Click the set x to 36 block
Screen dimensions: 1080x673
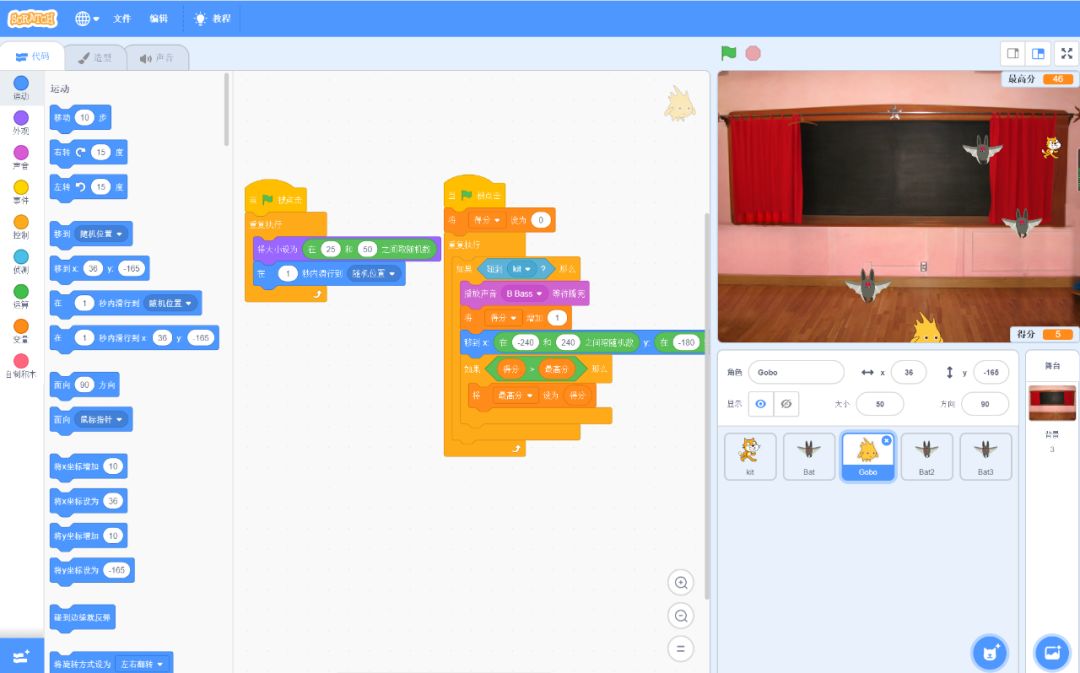point(89,501)
